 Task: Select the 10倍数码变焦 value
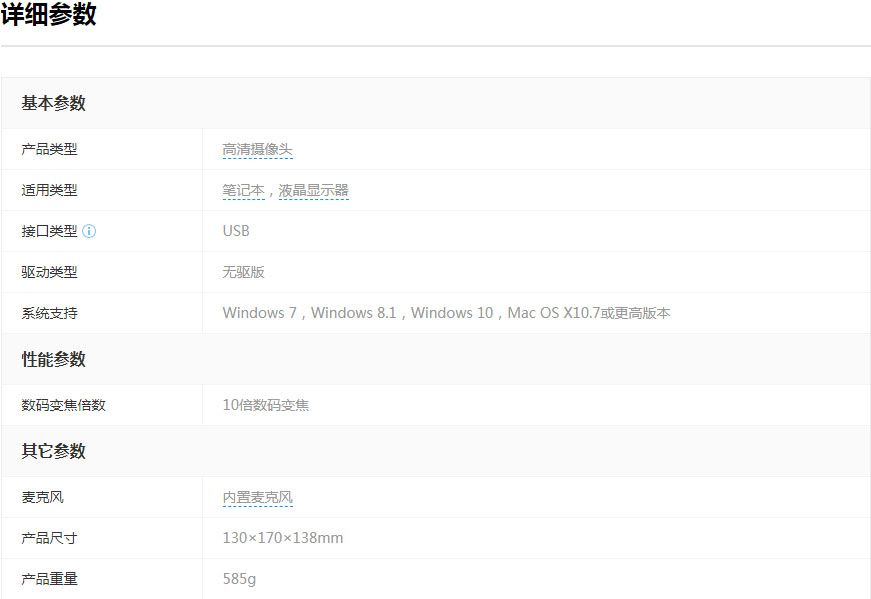point(265,405)
